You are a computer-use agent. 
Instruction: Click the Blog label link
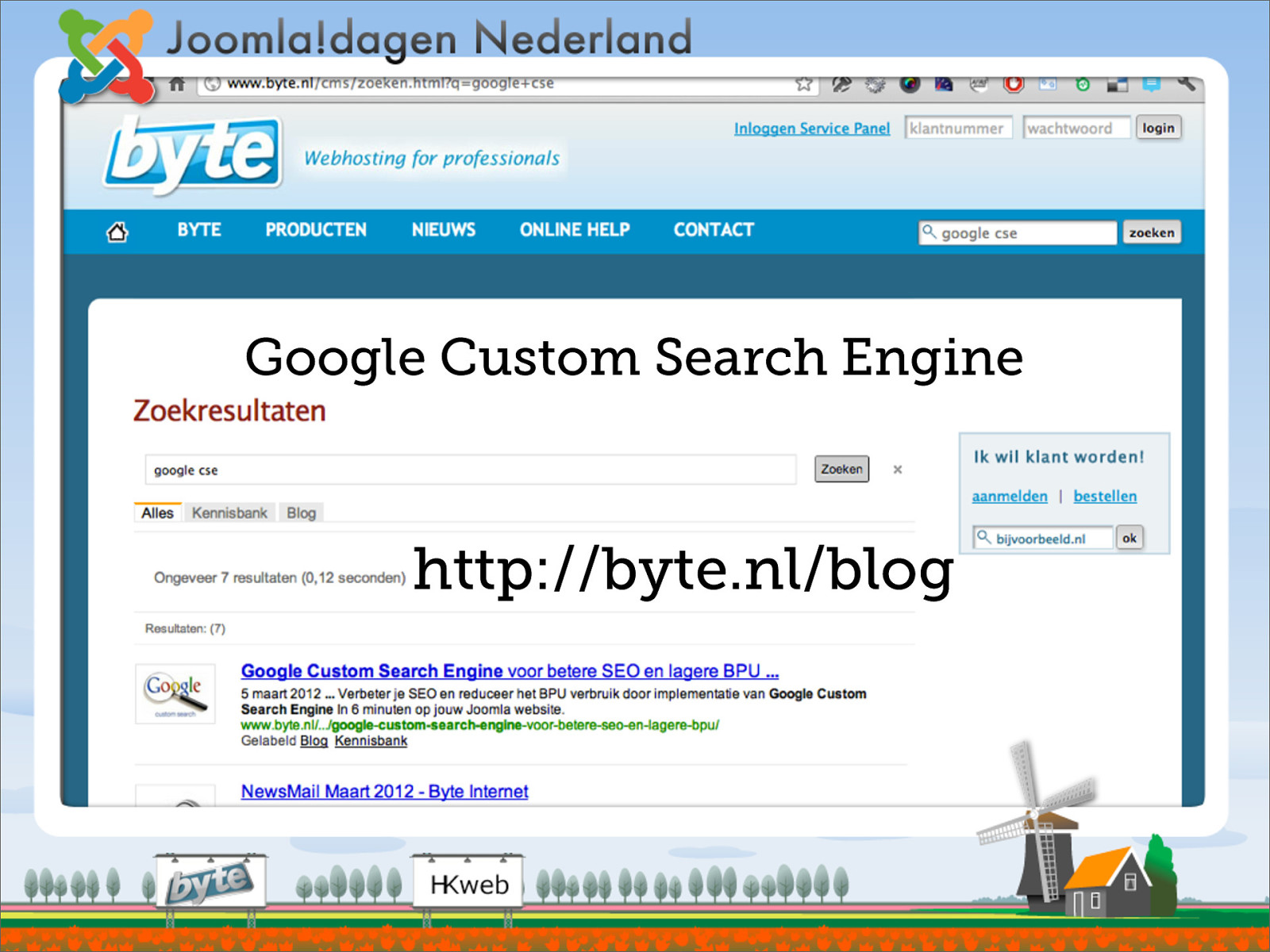(x=314, y=740)
